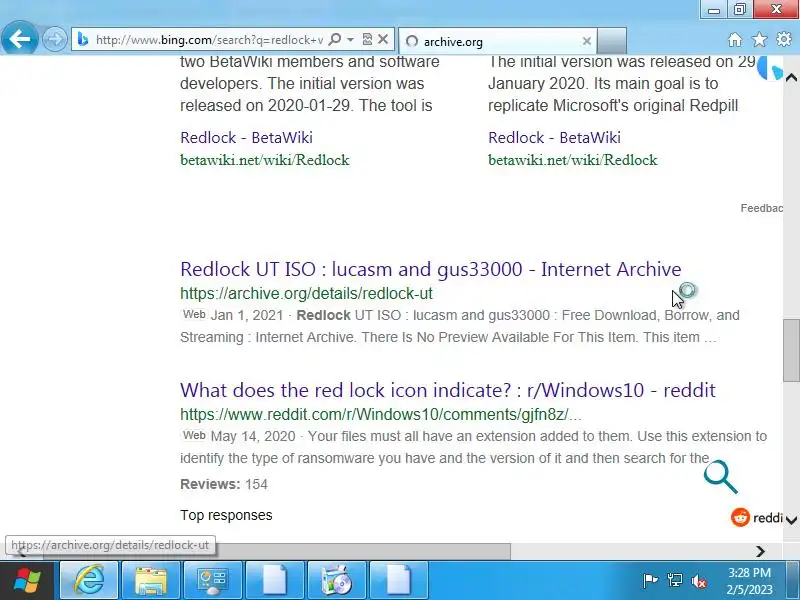Click the Feedback link
The height and width of the screenshot is (600, 800).
(762, 208)
